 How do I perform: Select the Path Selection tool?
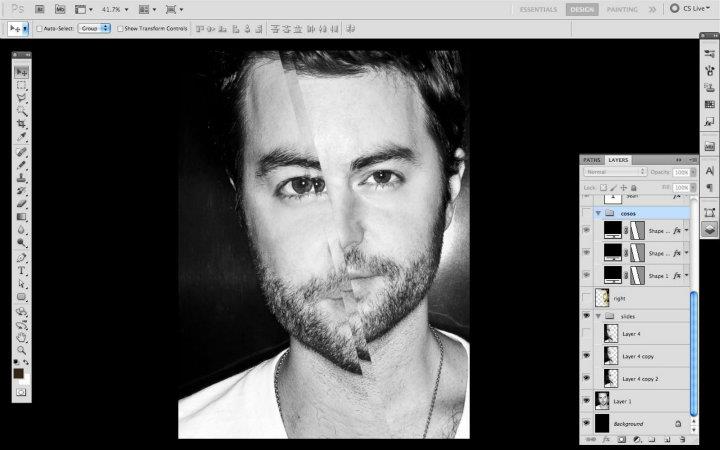click(22, 284)
